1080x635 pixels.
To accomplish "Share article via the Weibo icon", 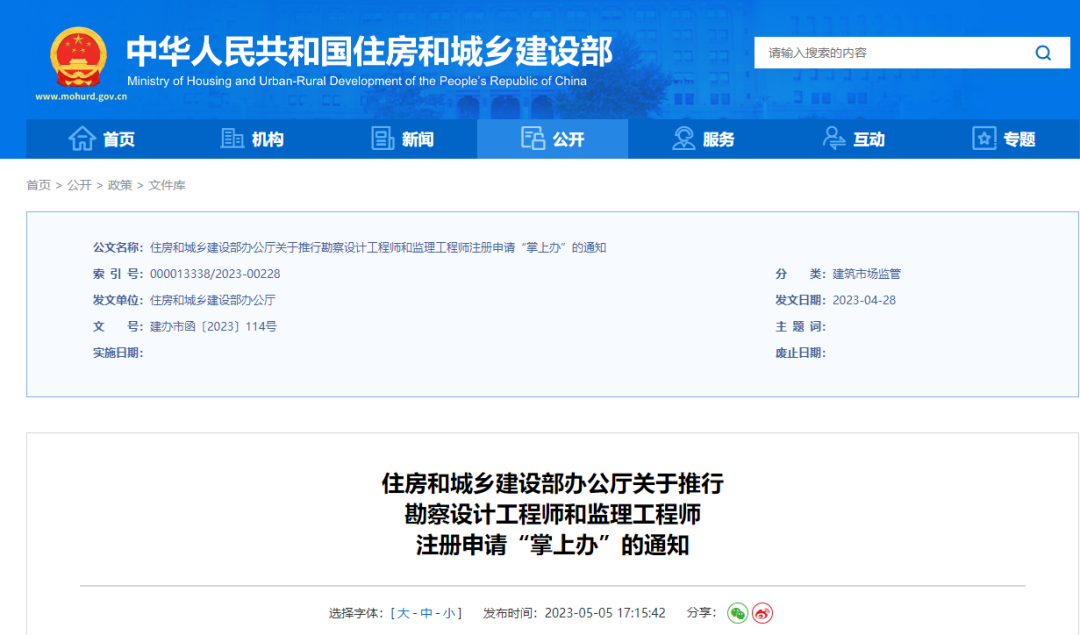I will tap(764, 615).
